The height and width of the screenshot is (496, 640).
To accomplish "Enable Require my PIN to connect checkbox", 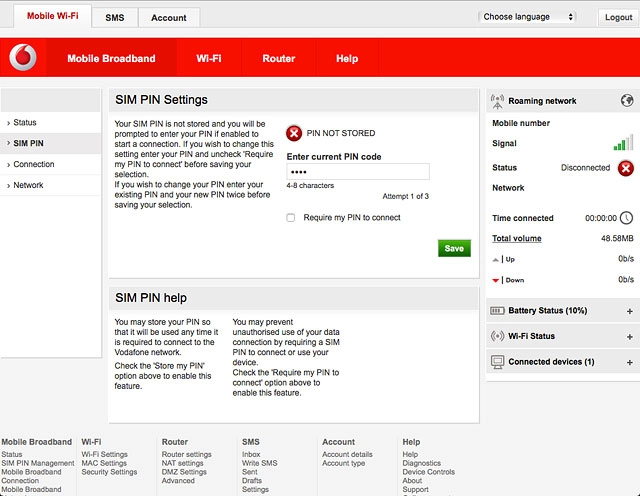I will click(291, 218).
